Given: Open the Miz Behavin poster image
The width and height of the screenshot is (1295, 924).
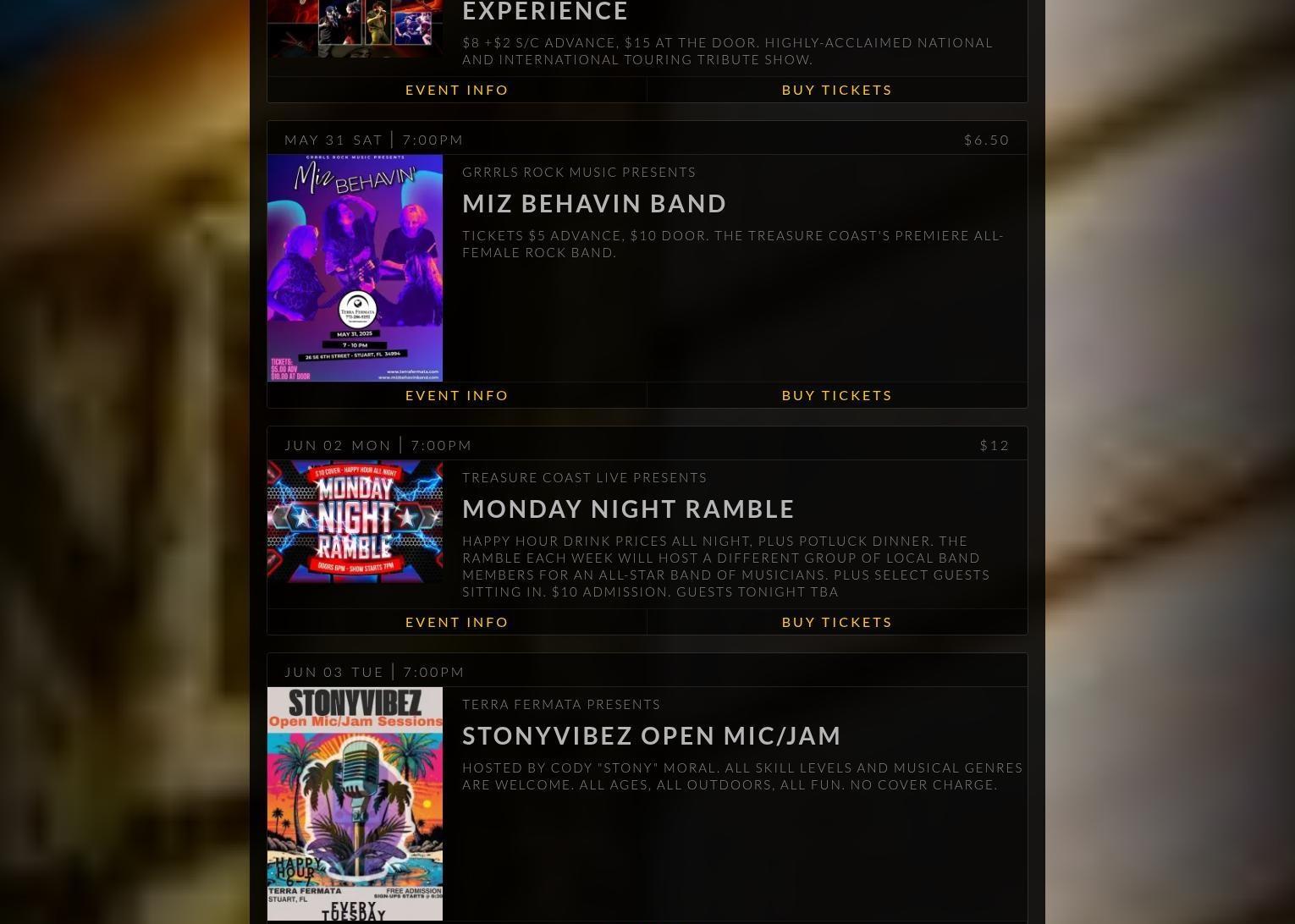Looking at the screenshot, I should click(x=355, y=267).
